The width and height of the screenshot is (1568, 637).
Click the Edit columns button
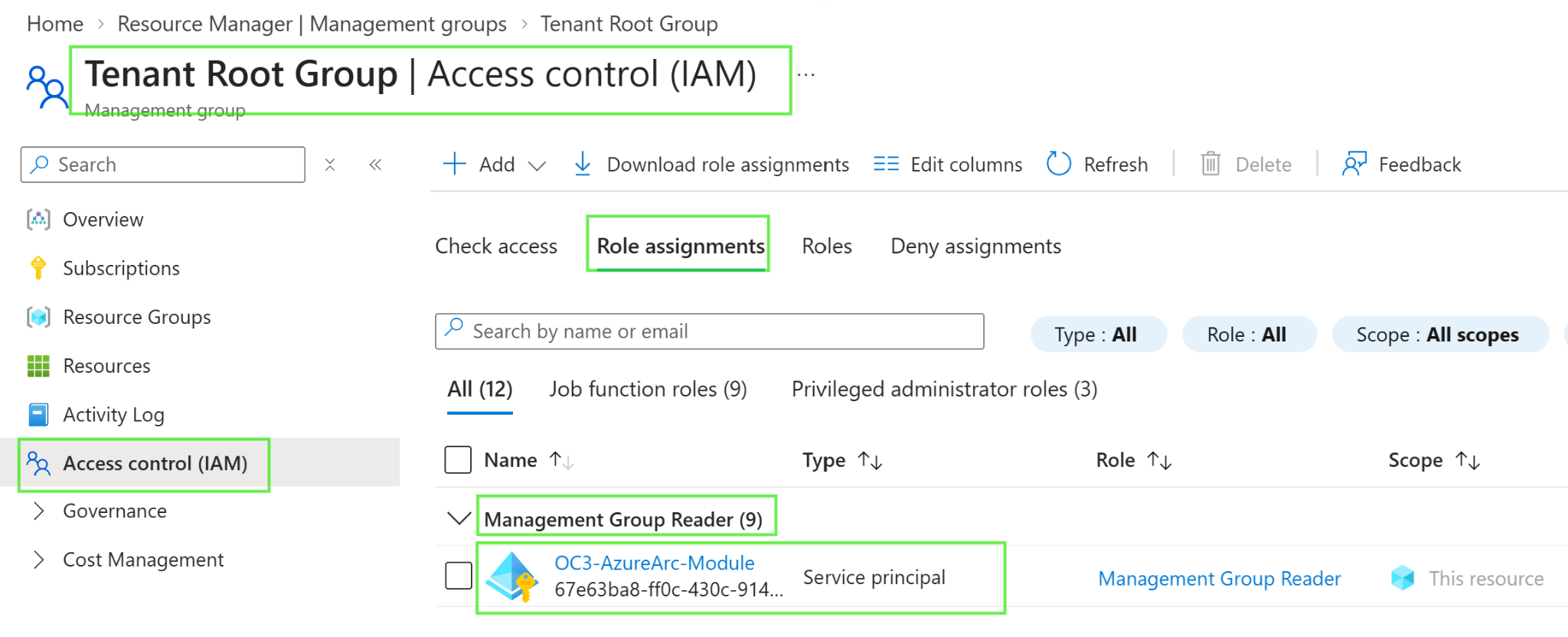click(948, 164)
